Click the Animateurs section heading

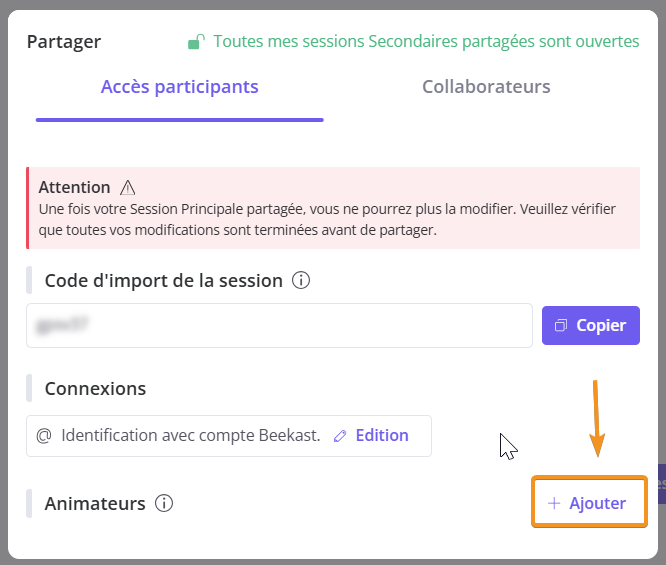tap(95, 503)
